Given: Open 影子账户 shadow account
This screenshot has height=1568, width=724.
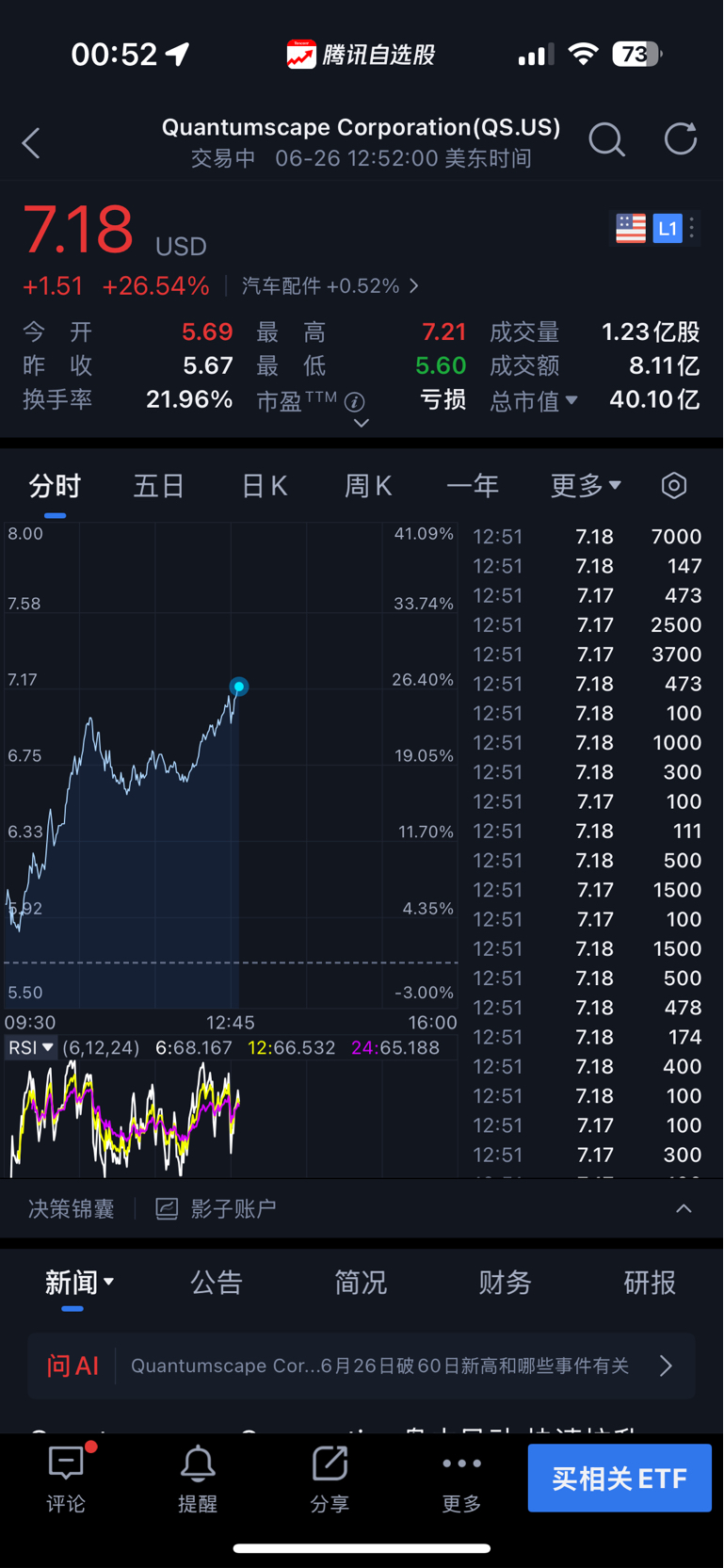Looking at the screenshot, I should click(216, 1208).
